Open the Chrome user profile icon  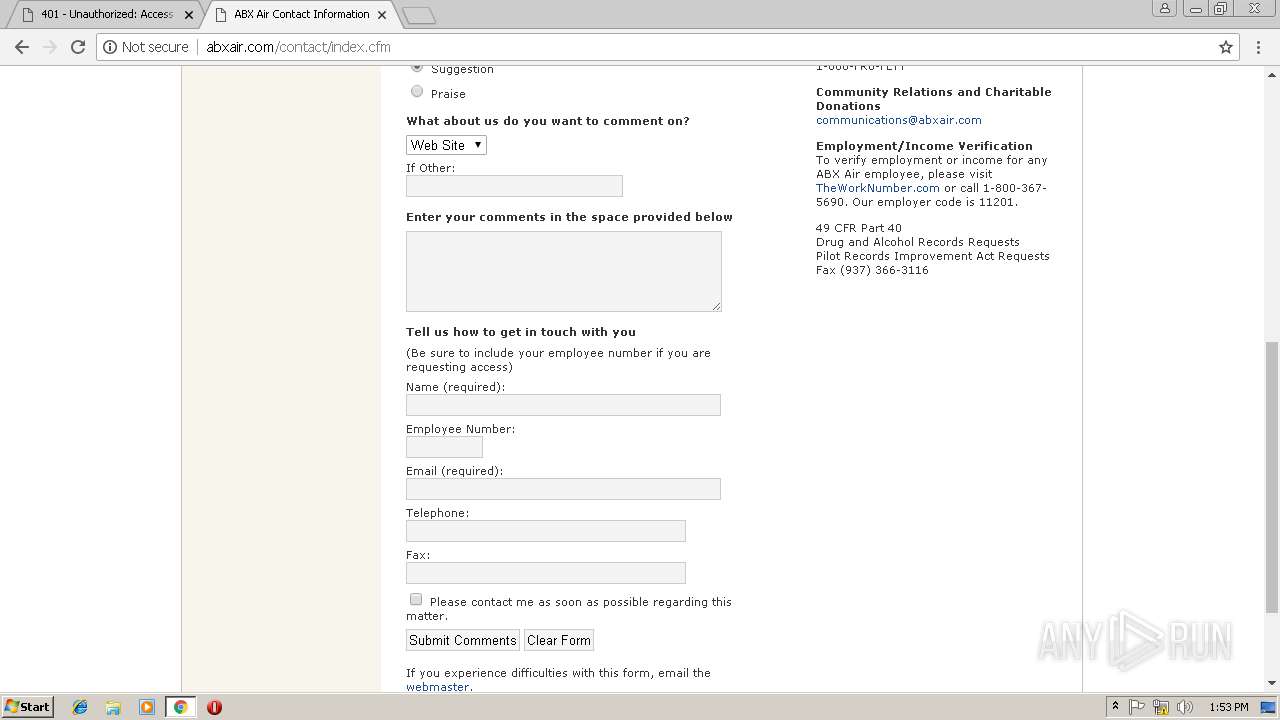pos(1165,8)
